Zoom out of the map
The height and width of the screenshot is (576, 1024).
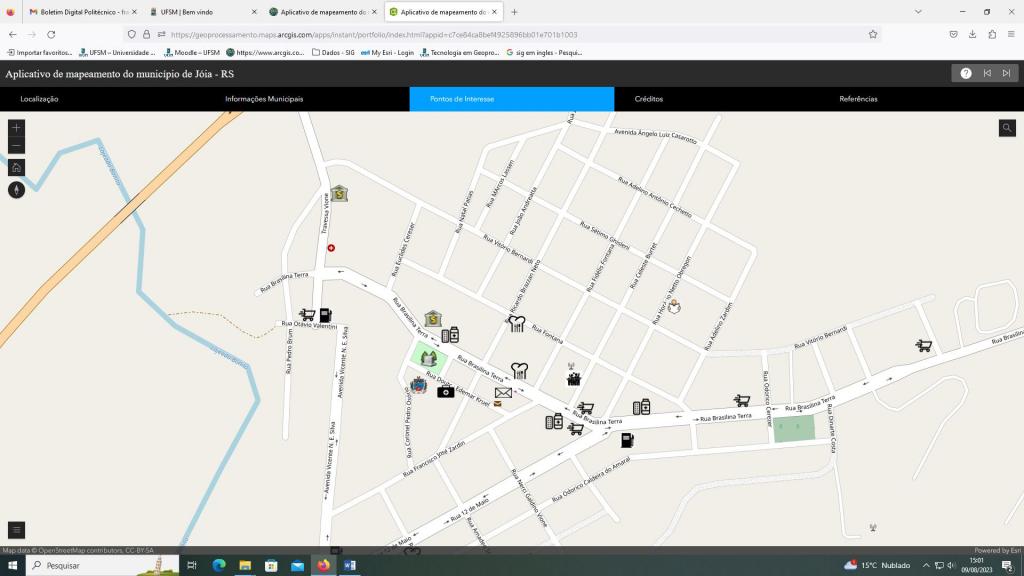coord(16,146)
